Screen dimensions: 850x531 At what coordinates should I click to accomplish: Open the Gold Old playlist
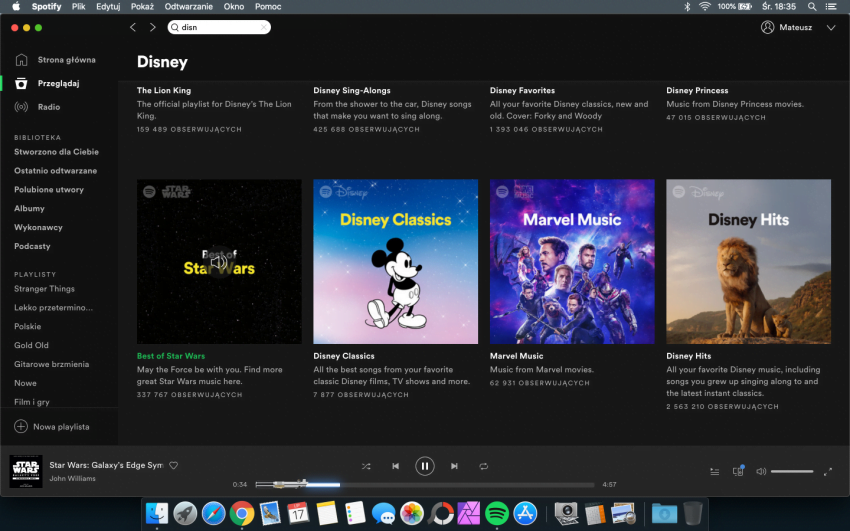31,345
